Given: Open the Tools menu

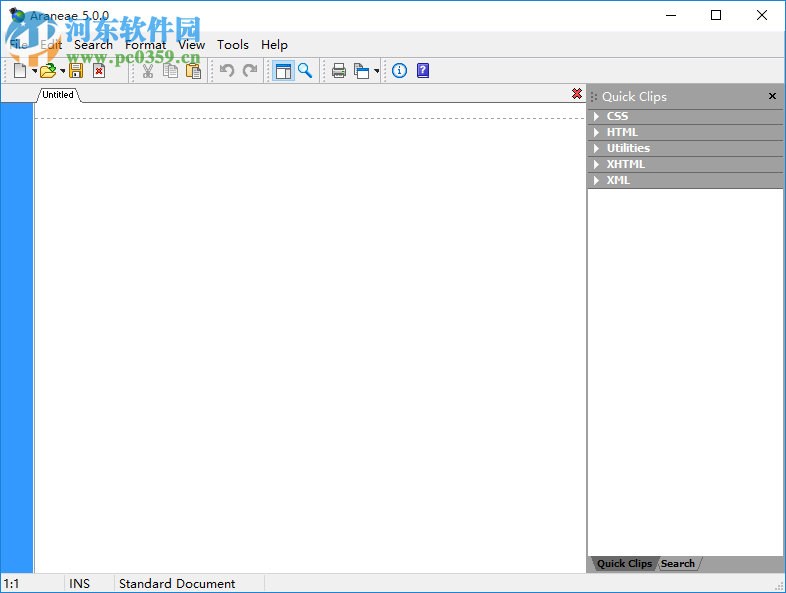Looking at the screenshot, I should (233, 45).
